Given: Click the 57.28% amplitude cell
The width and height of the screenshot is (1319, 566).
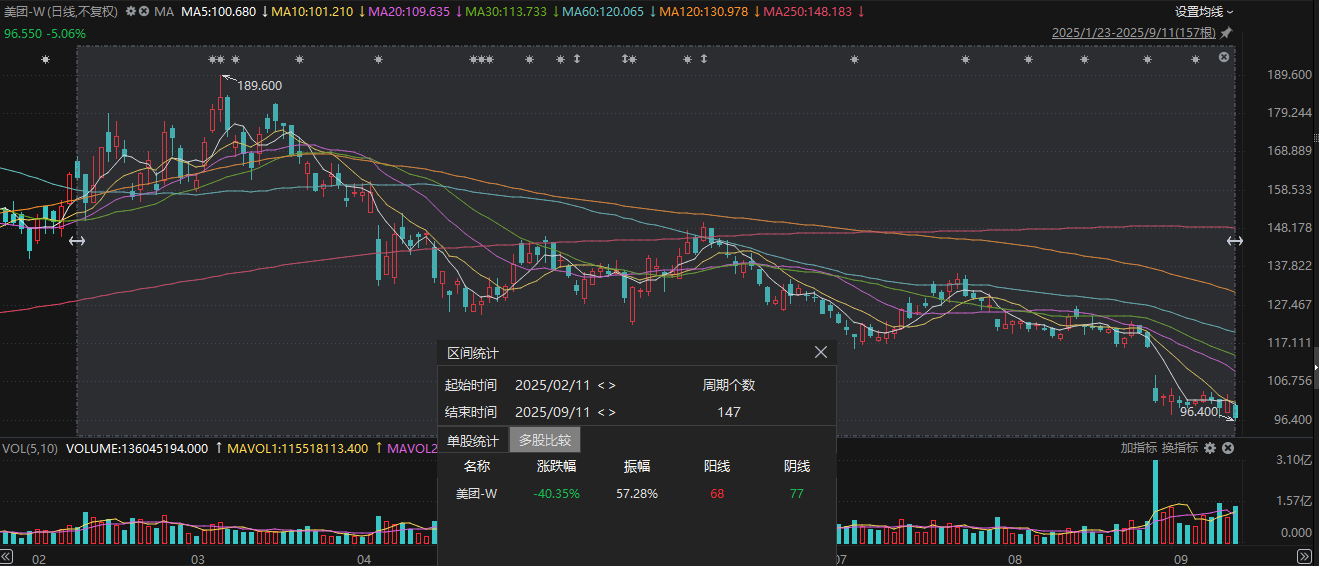Looking at the screenshot, I should (x=636, y=493).
